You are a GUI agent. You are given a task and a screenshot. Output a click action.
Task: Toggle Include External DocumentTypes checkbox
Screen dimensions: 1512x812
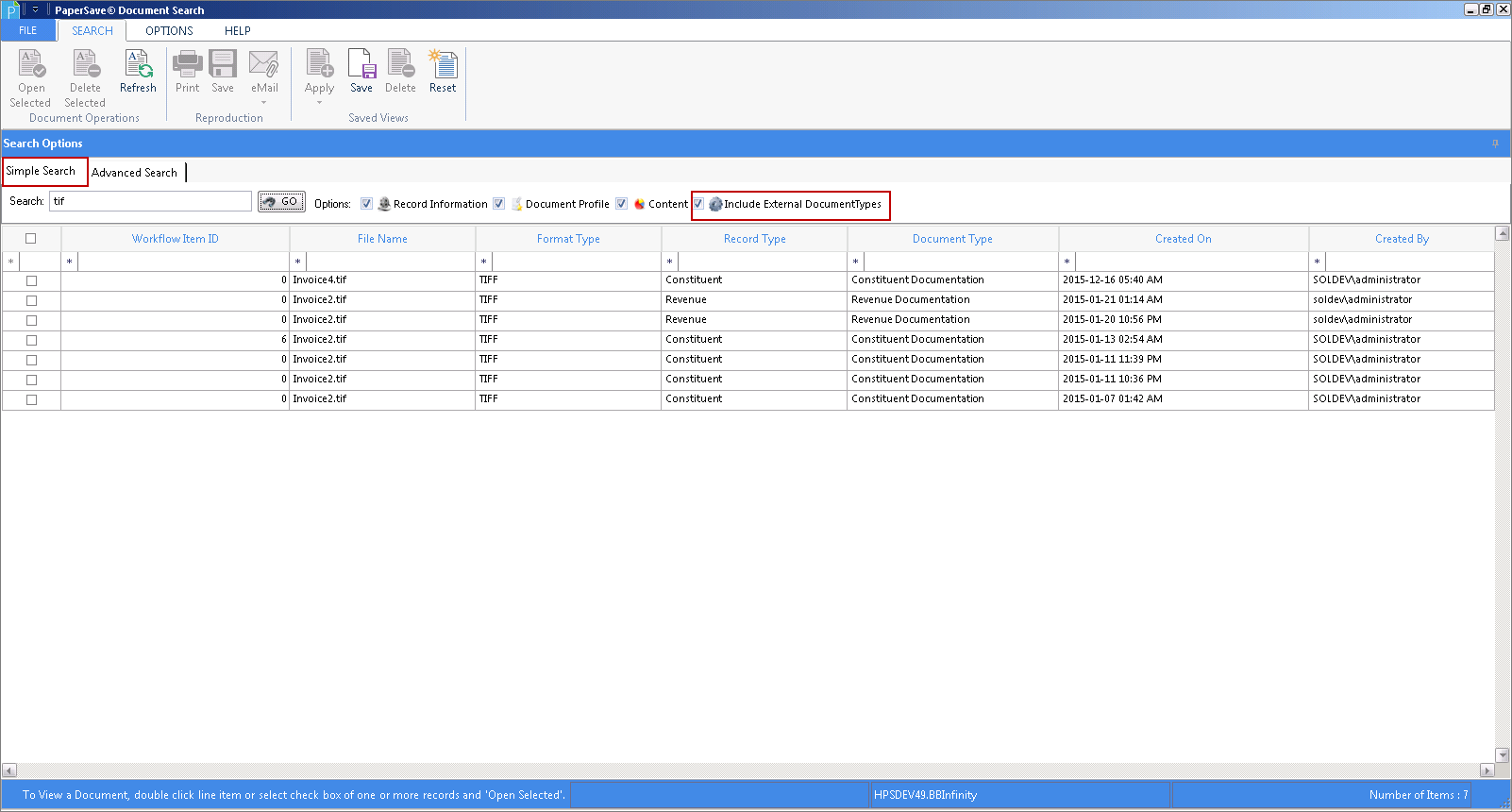[x=698, y=204]
